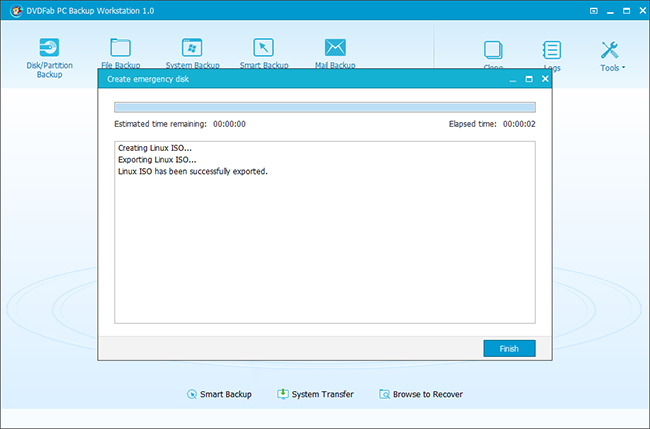Image resolution: width=650 pixels, height=429 pixels.
Task: Click the Create emergency disk title
Action: coord(148,79)
